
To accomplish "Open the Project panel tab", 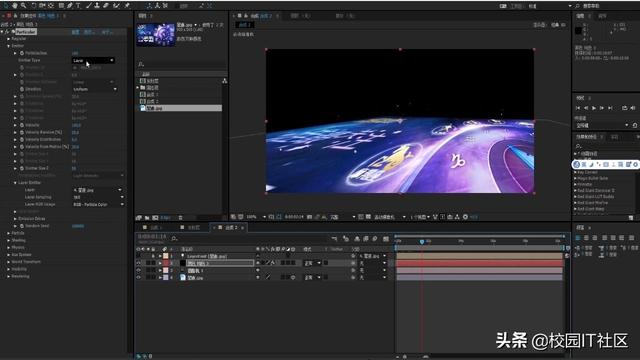I will (x=142, y=16).
